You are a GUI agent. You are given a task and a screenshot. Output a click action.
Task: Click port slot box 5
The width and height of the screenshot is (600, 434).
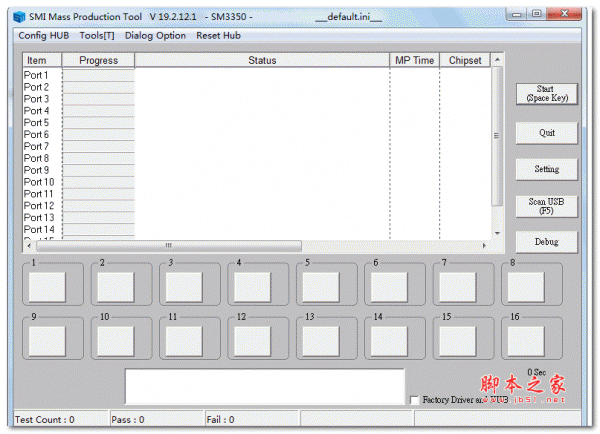coord(321,287)
